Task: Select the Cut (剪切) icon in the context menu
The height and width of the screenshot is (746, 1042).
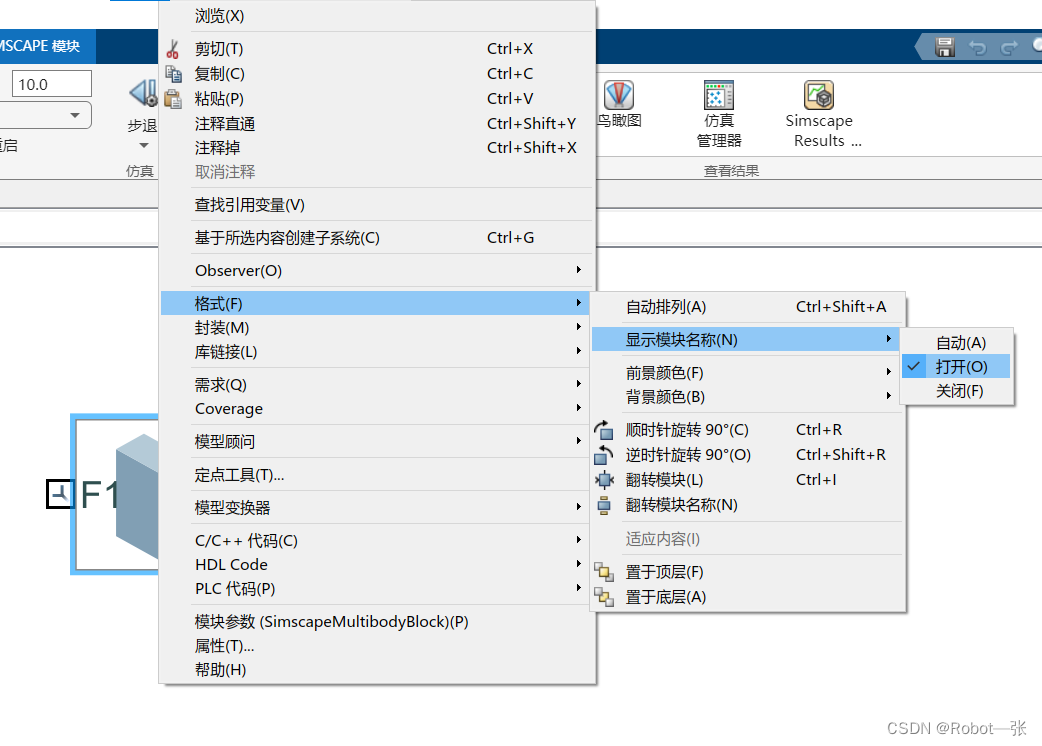Action: (x=172, y=48)
